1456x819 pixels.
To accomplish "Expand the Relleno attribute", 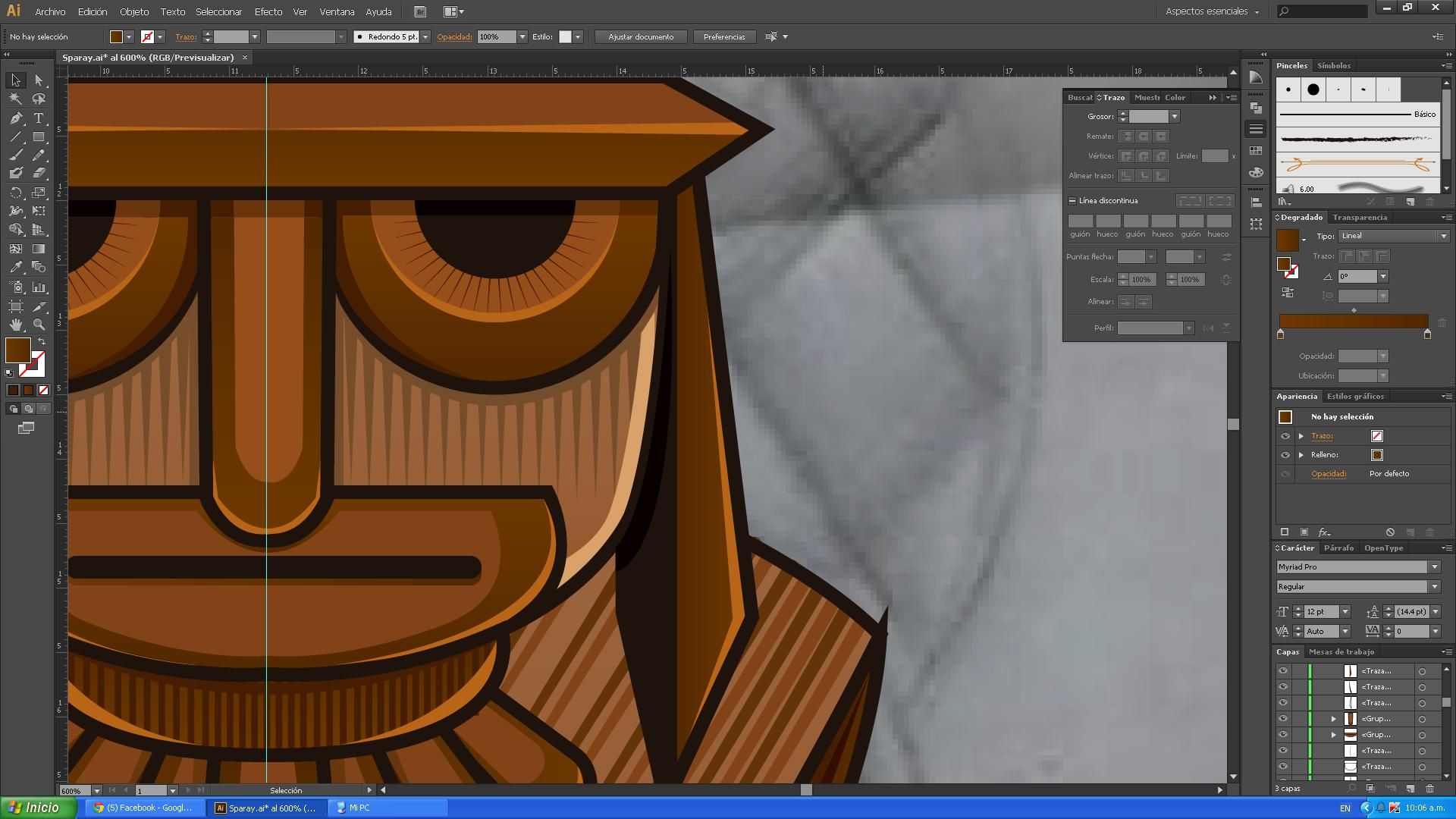I will [1301, 455].
